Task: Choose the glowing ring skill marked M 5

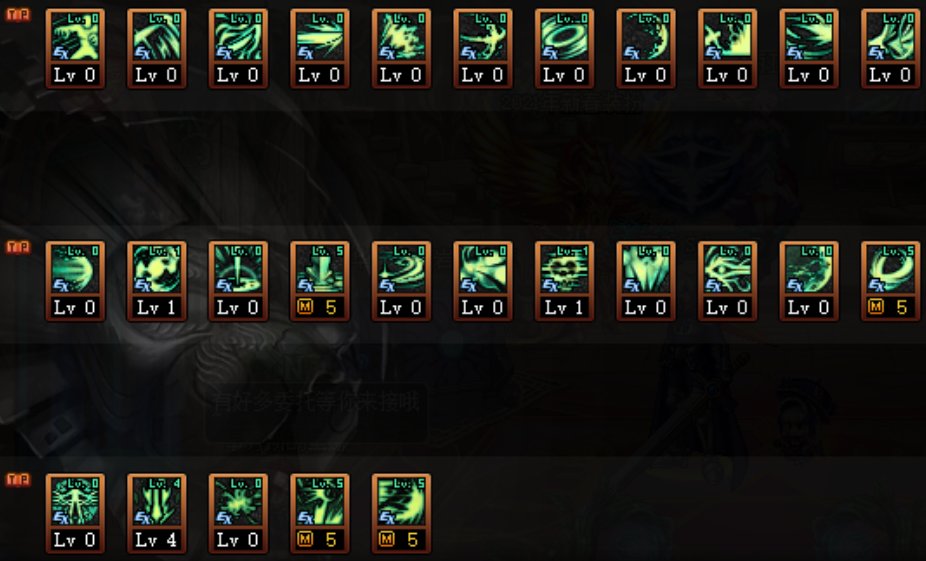Action: tap(890, 270)
